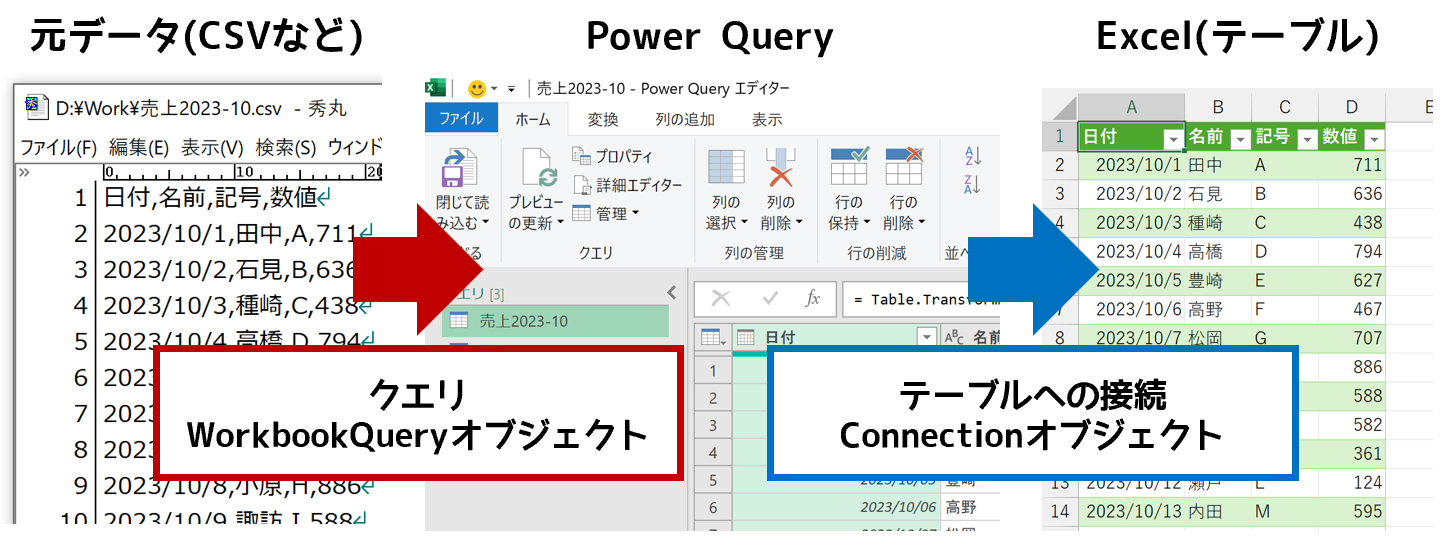Click the 列の選択 icon
Image resolution: width=1444 pixels, height=542 pixels.
click(x=726, y=166)
